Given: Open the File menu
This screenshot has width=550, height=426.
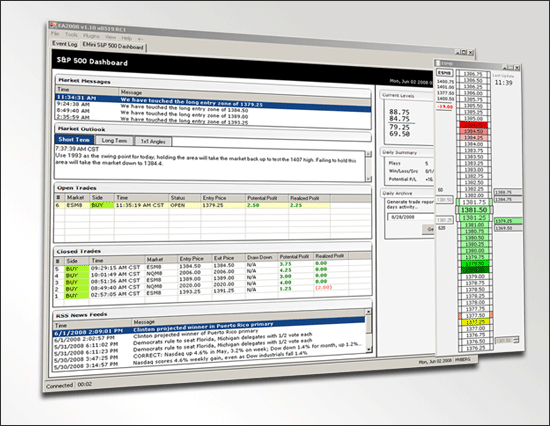Looking at the screenshot, I should [55, 34].
